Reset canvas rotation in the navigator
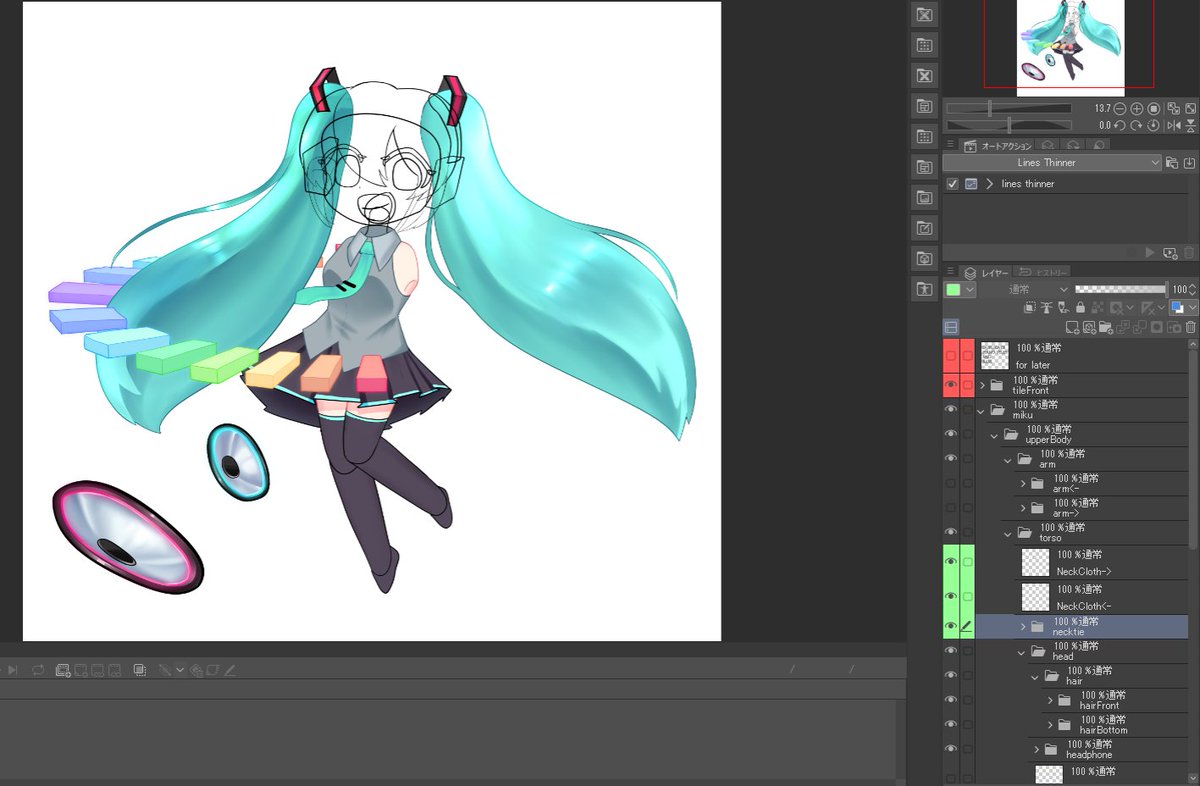Screen dimensions: 1200x786 [1153, 125]
